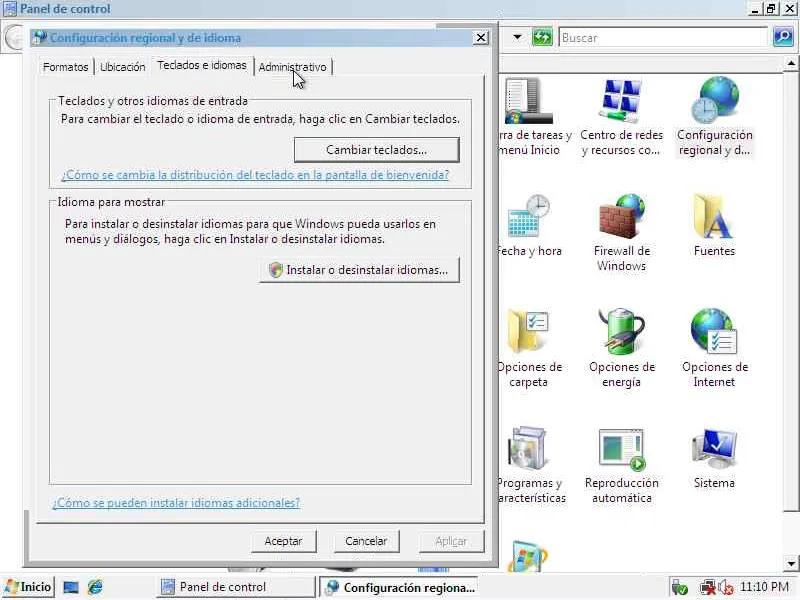Click the Cancelar button
The width and height of the screenshot is (800, 600).
tap(366, 541)
